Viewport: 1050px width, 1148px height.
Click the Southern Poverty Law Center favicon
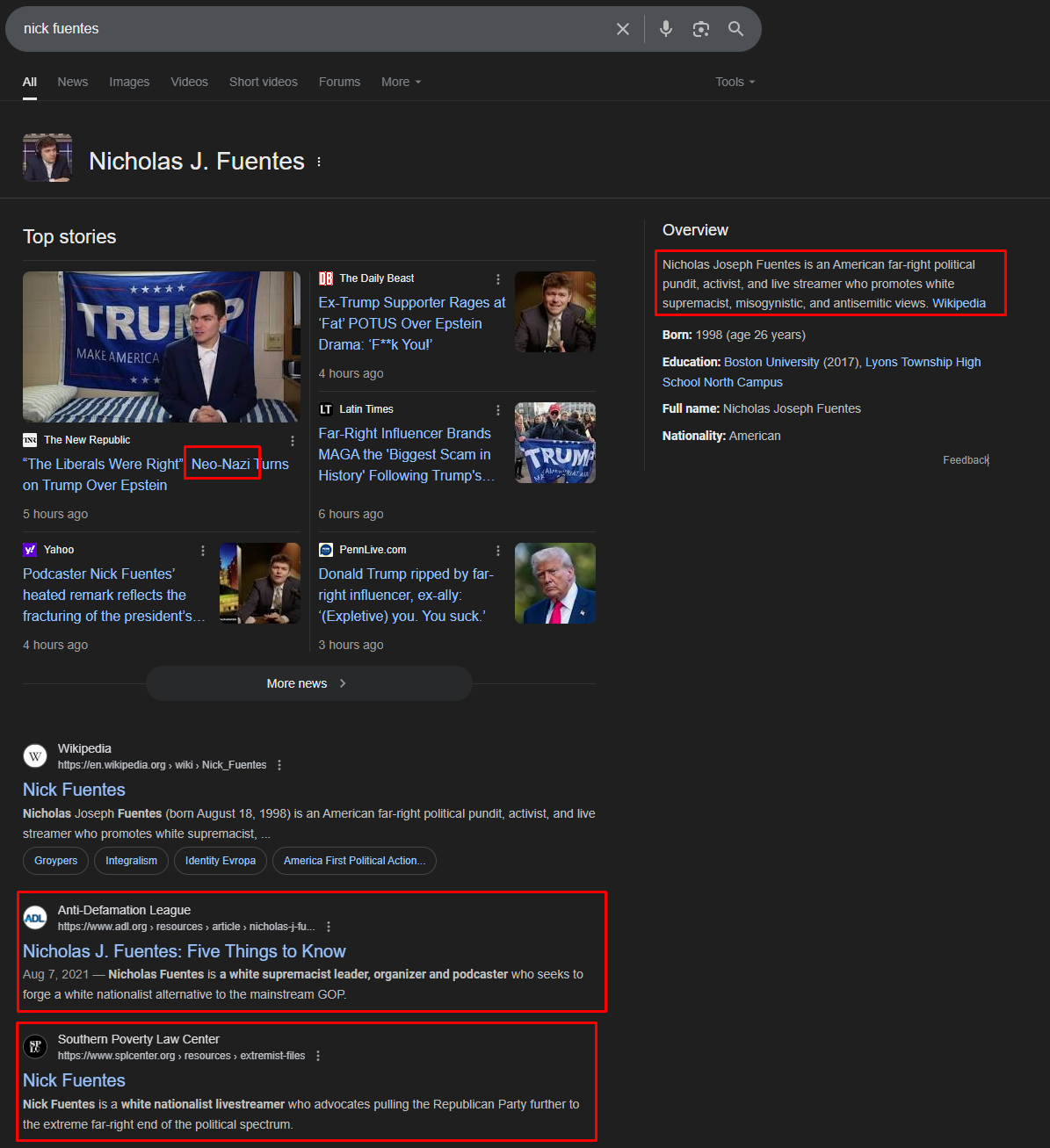tap(35, 1047)
